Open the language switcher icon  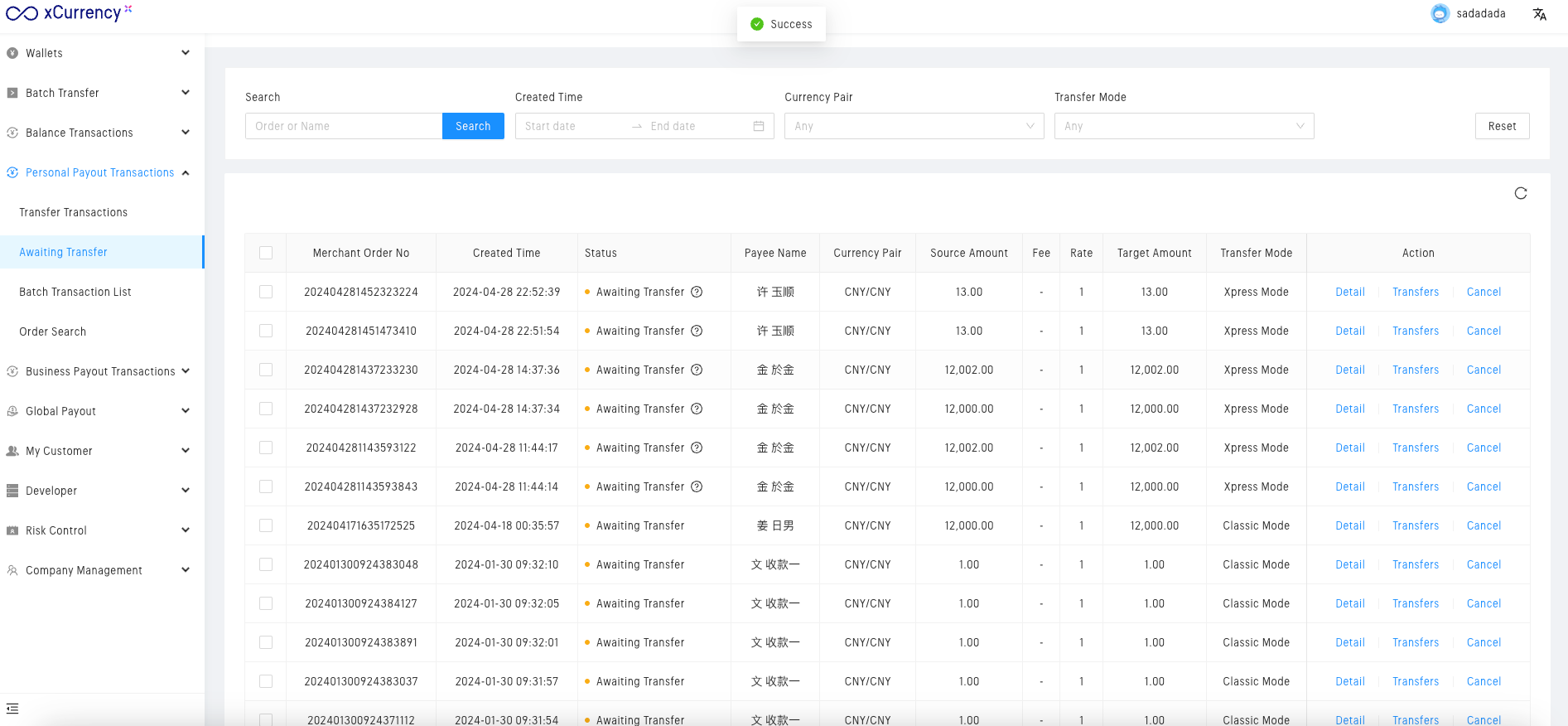pyautogui.click(x=1539, y=14)
